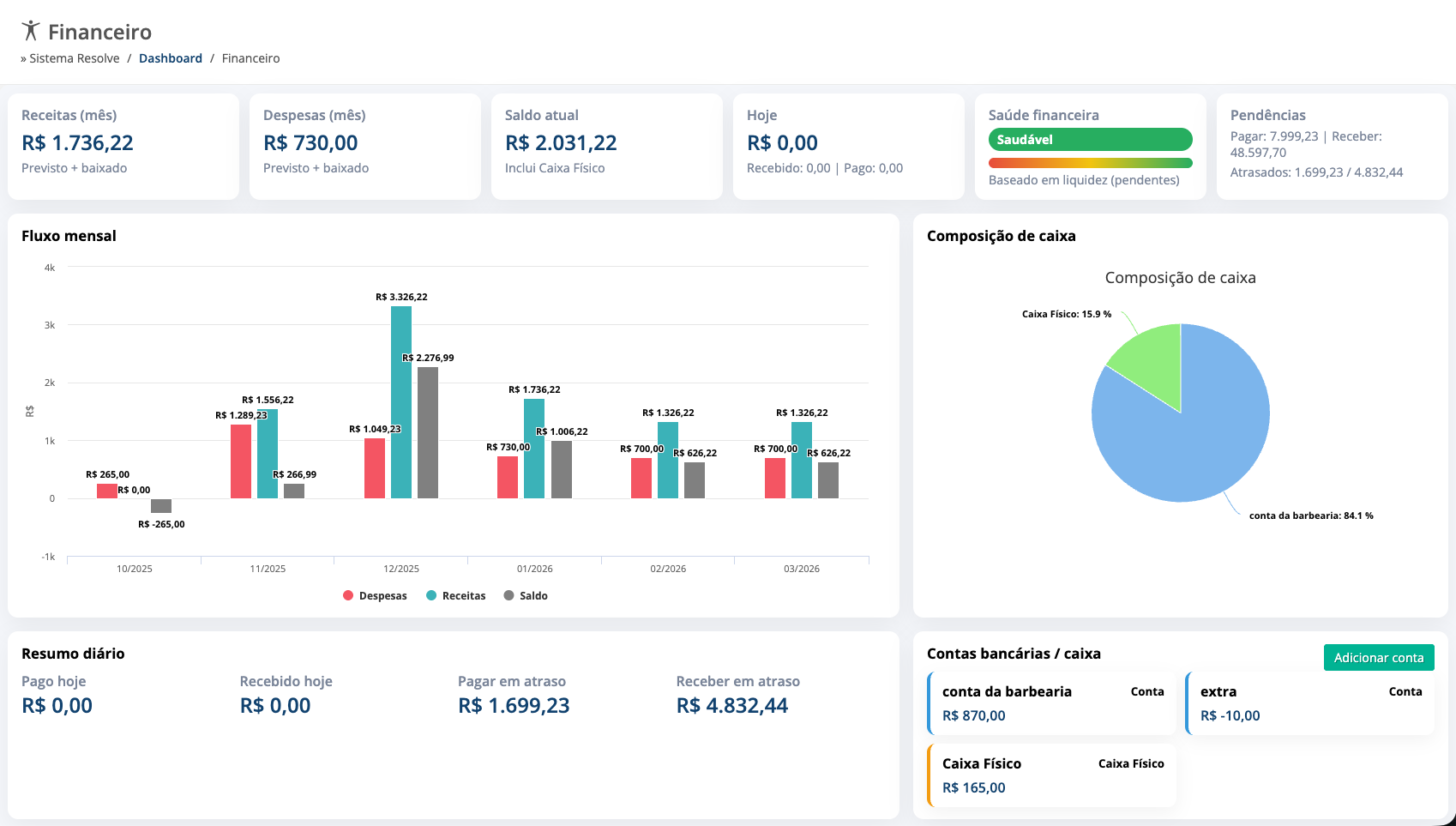This screenshot has width=1456, height=826.
Task: Click the Saldo atual card
Action: [x=606, y=146]
